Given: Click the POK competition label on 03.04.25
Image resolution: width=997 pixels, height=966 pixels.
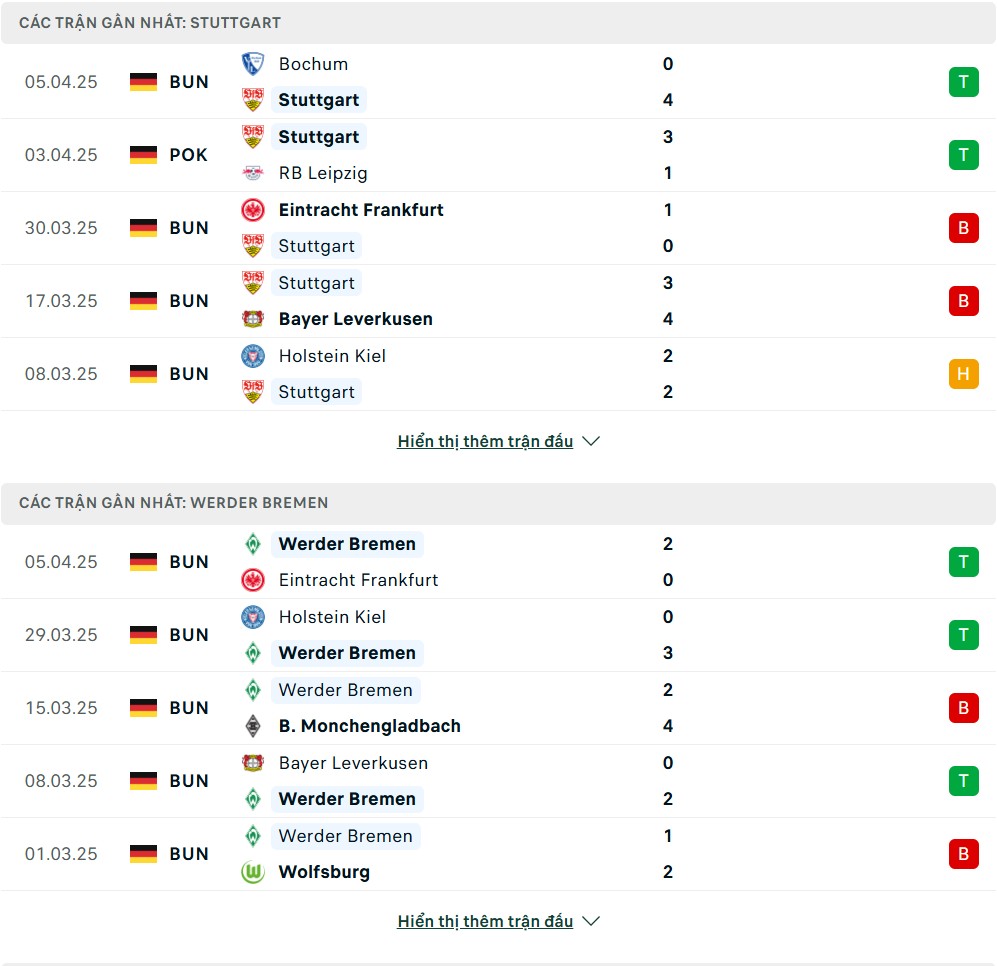Looking at the screenshot, I should pos(188,155).
